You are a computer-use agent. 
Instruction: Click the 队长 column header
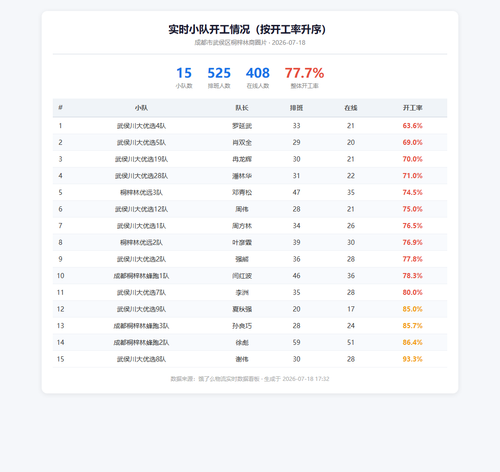pyautogui.click(x=242, y=108)
